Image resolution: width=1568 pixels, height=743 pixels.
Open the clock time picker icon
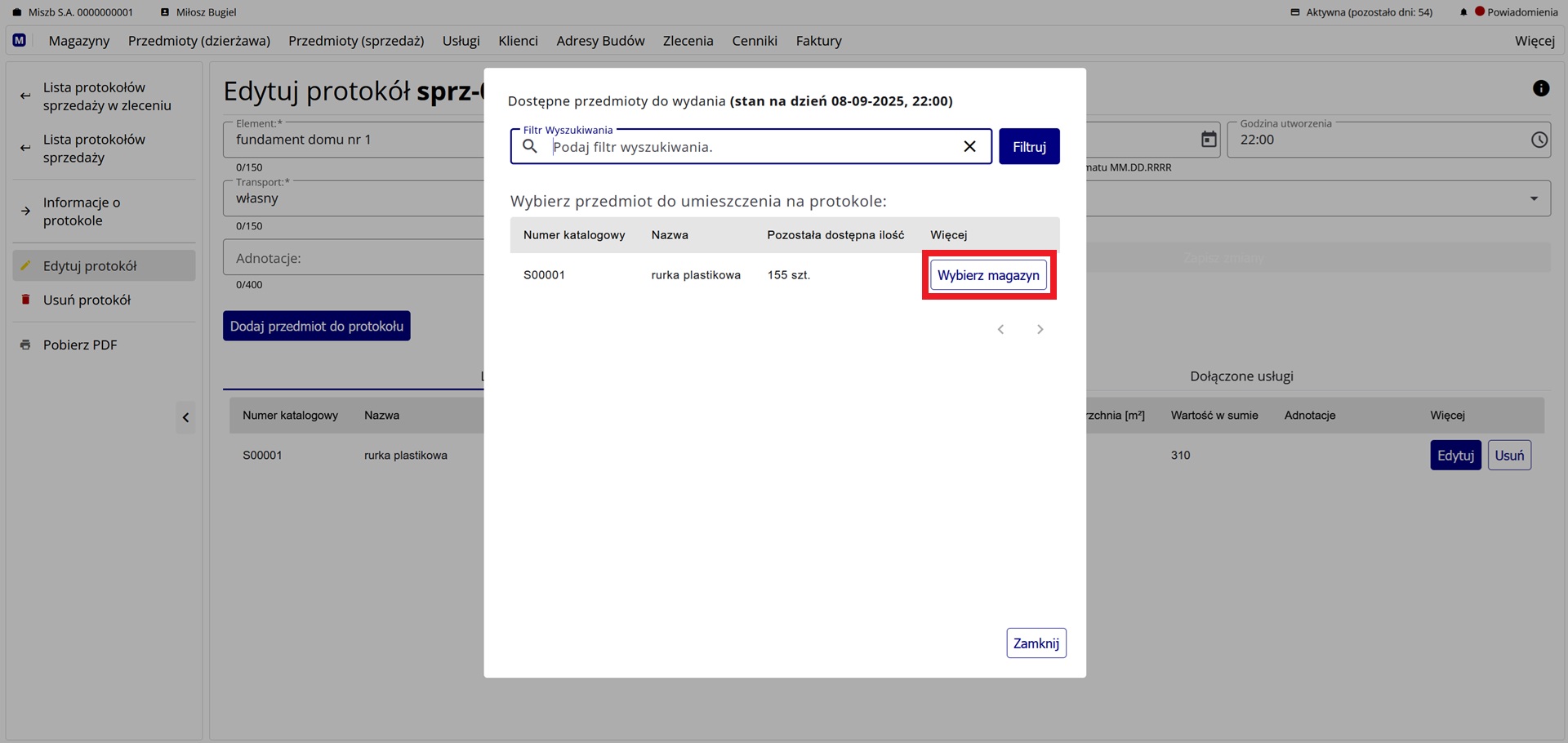[x=1539, y=140]
